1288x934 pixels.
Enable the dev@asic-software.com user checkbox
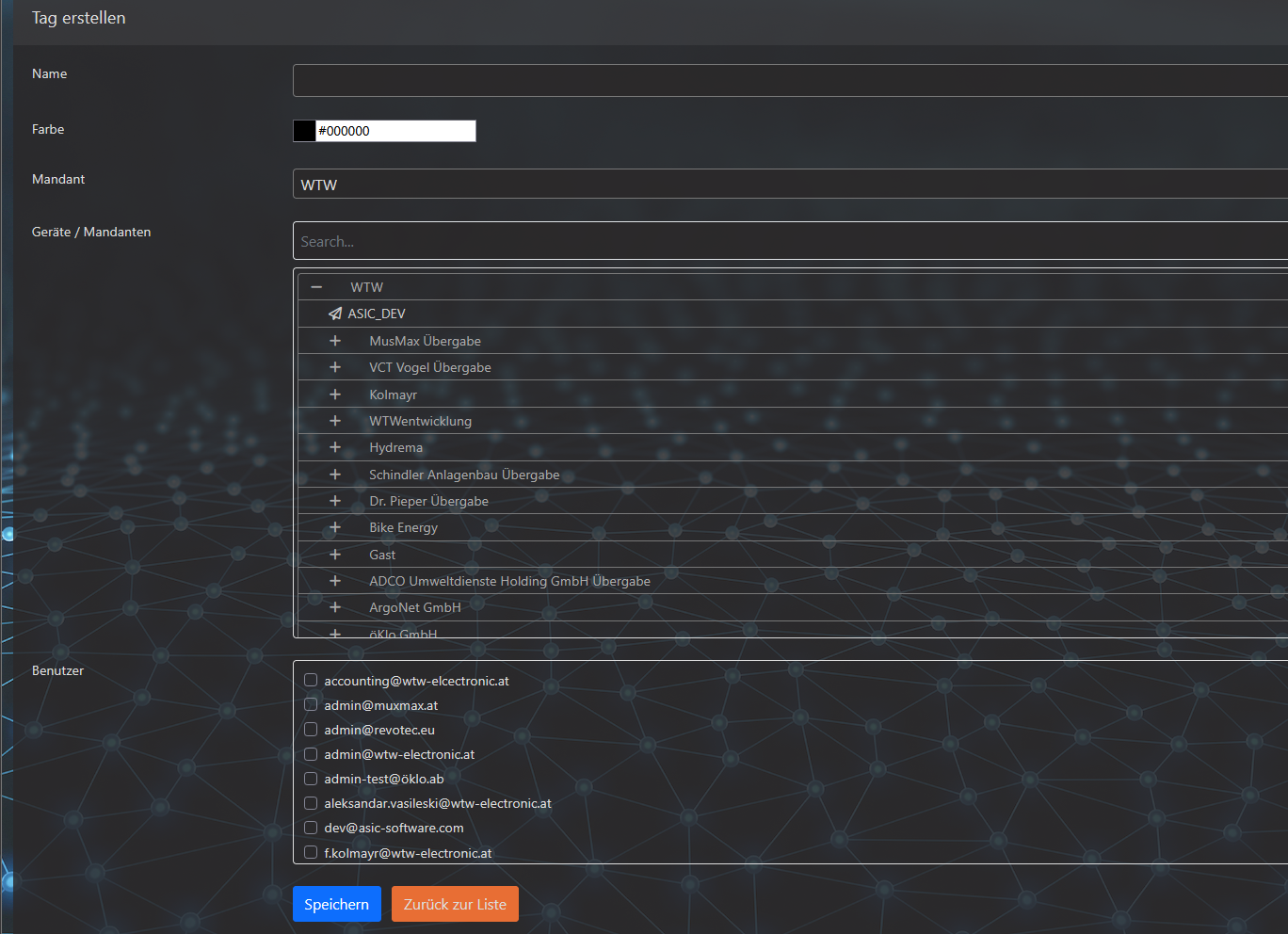(311, 828)
